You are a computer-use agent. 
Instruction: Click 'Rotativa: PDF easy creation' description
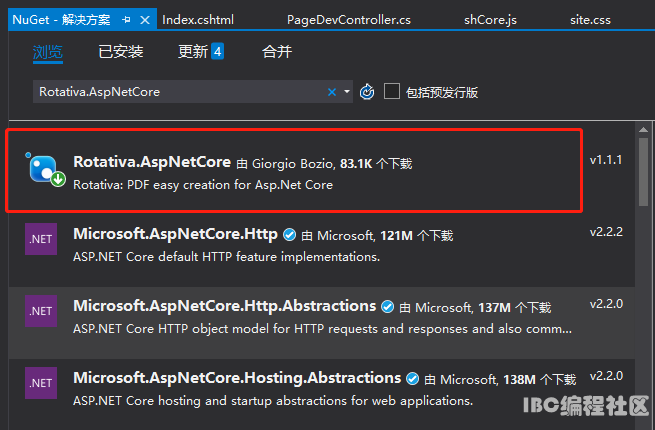pos(203,185)
